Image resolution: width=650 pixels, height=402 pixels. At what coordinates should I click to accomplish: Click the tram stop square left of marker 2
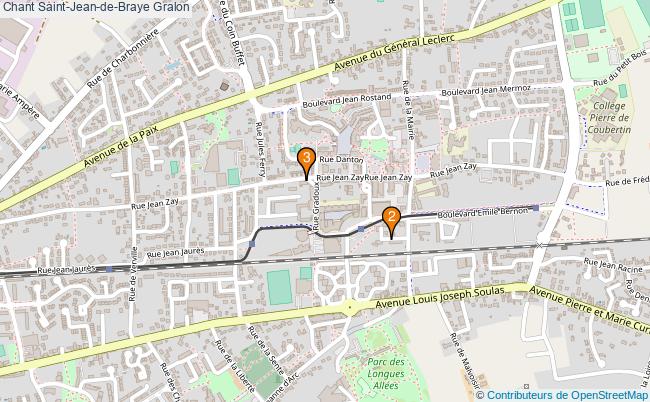click(361, 229)
